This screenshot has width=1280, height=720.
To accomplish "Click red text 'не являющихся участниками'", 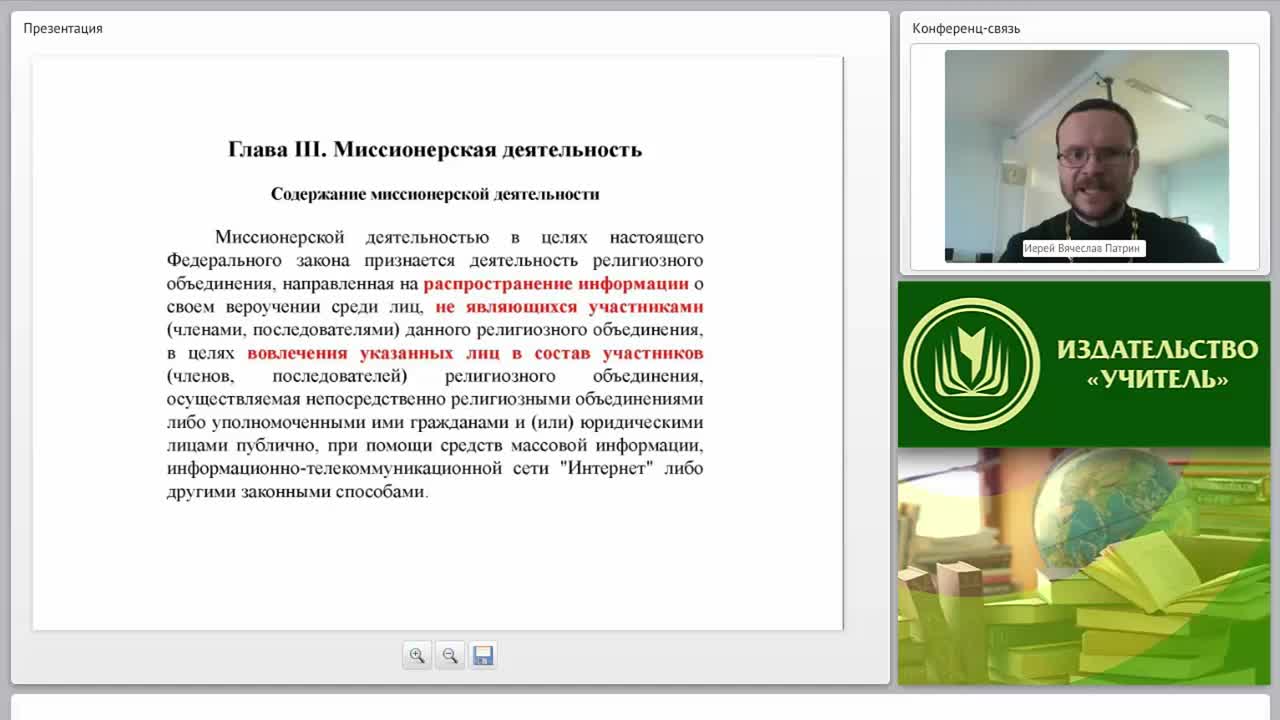I will 569,307.
